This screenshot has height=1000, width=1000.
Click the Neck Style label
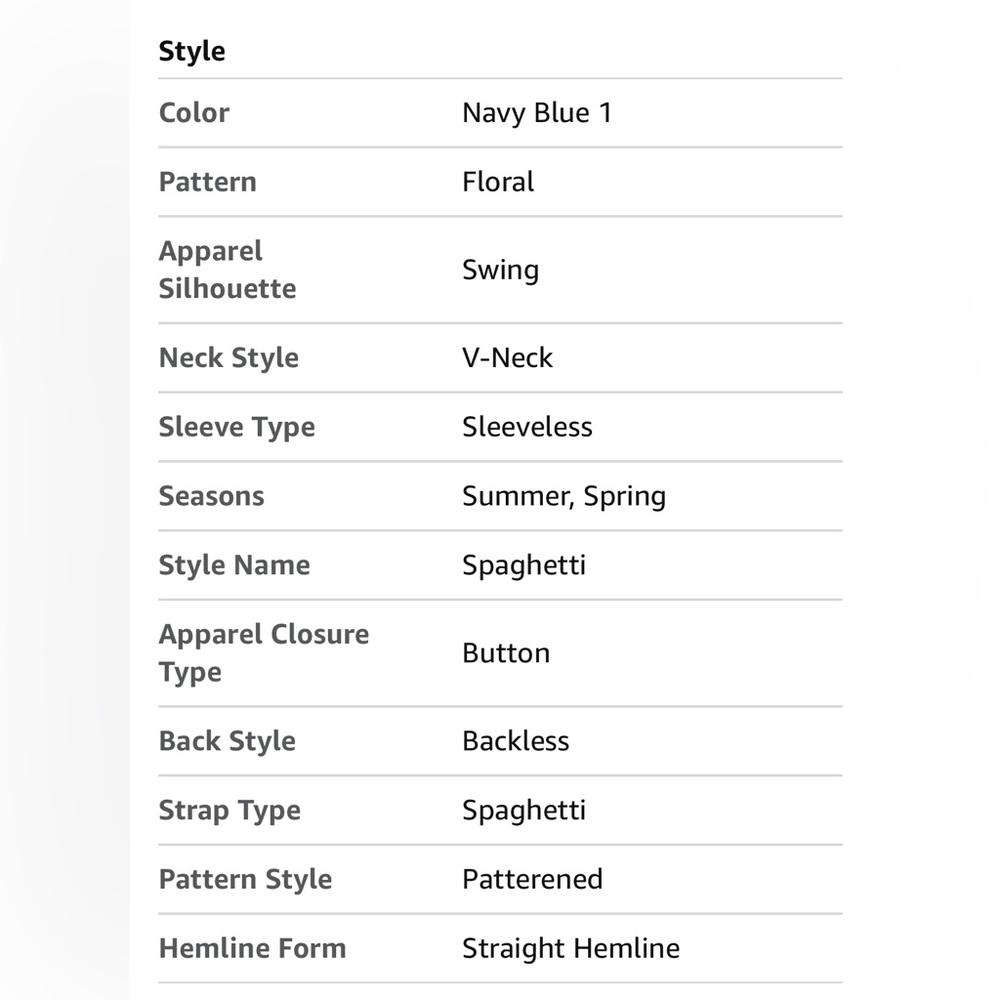click(x=228, y=358)
